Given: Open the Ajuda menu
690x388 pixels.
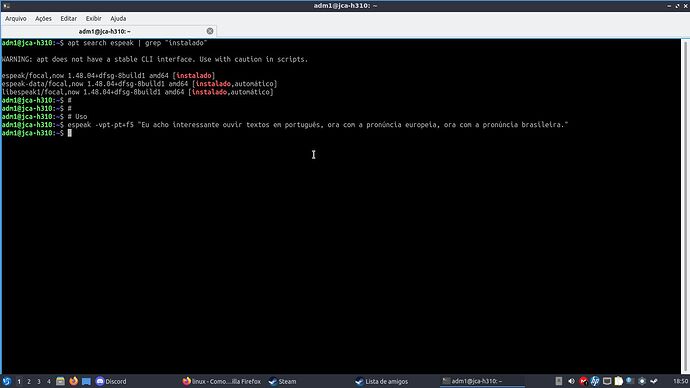Looking at the screenshot, I should pos(118,18).
